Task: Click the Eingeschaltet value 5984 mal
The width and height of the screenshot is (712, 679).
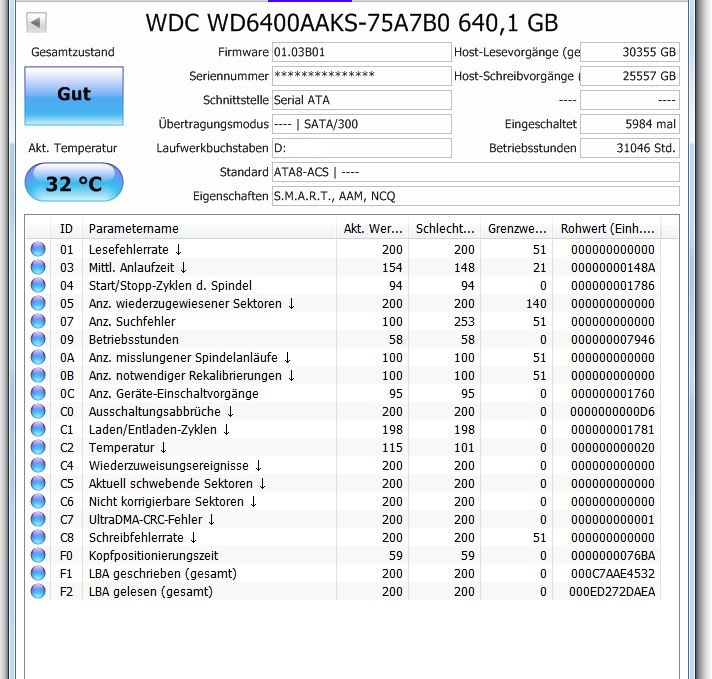Action: tap(630, 124)
